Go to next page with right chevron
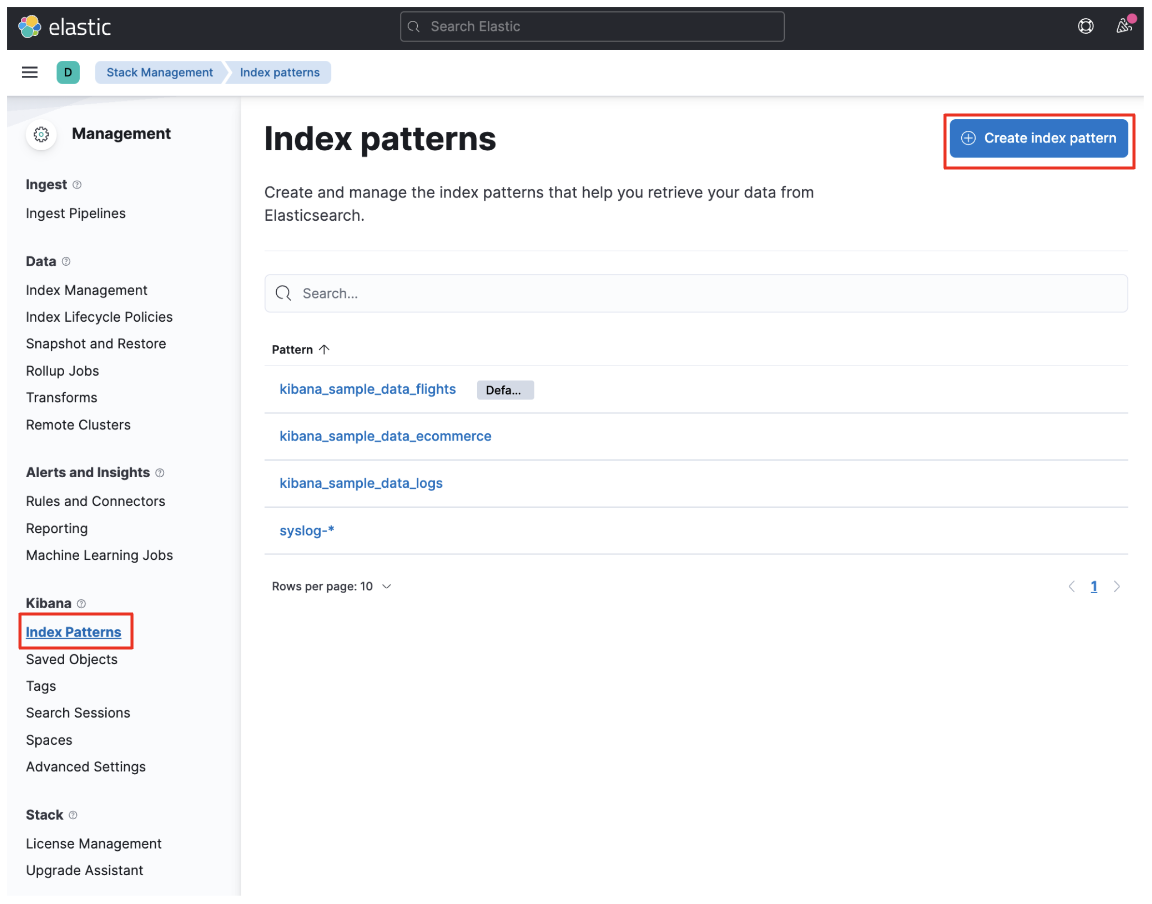The height and width of the screenshot is (904, 1152). [1117, 586]
